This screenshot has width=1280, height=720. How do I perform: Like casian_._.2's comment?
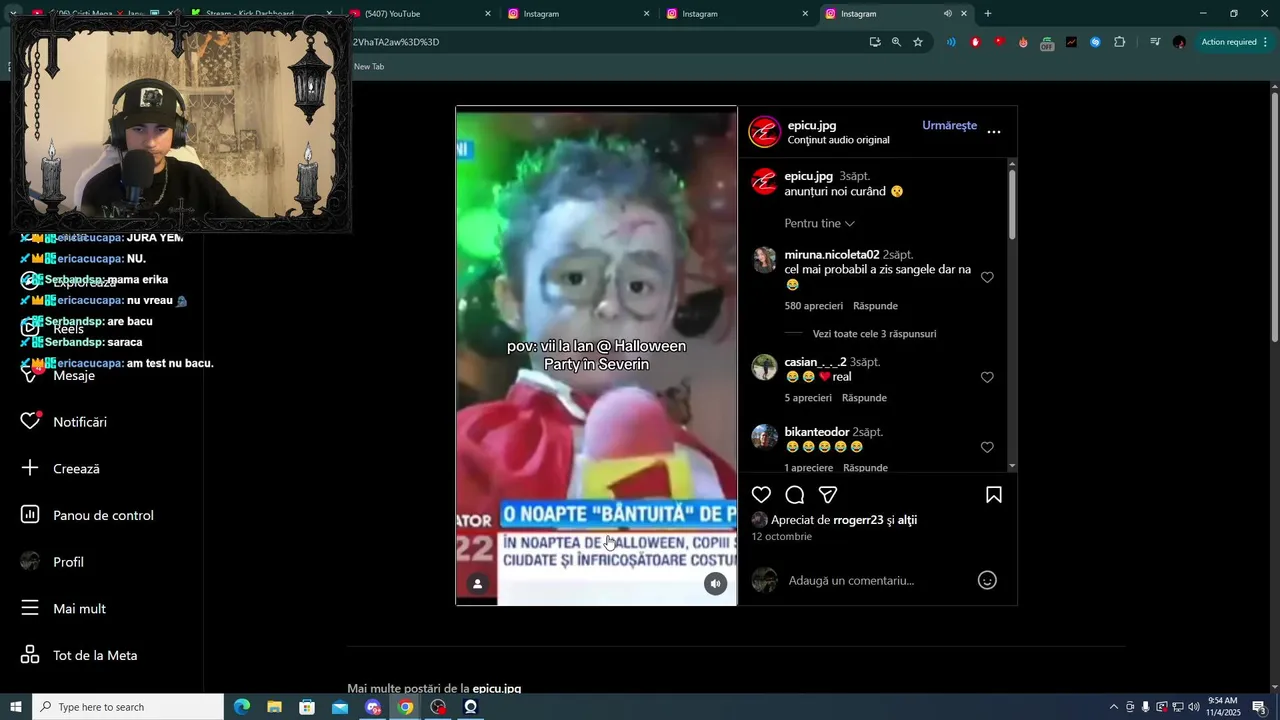click(x=987, y=377)
